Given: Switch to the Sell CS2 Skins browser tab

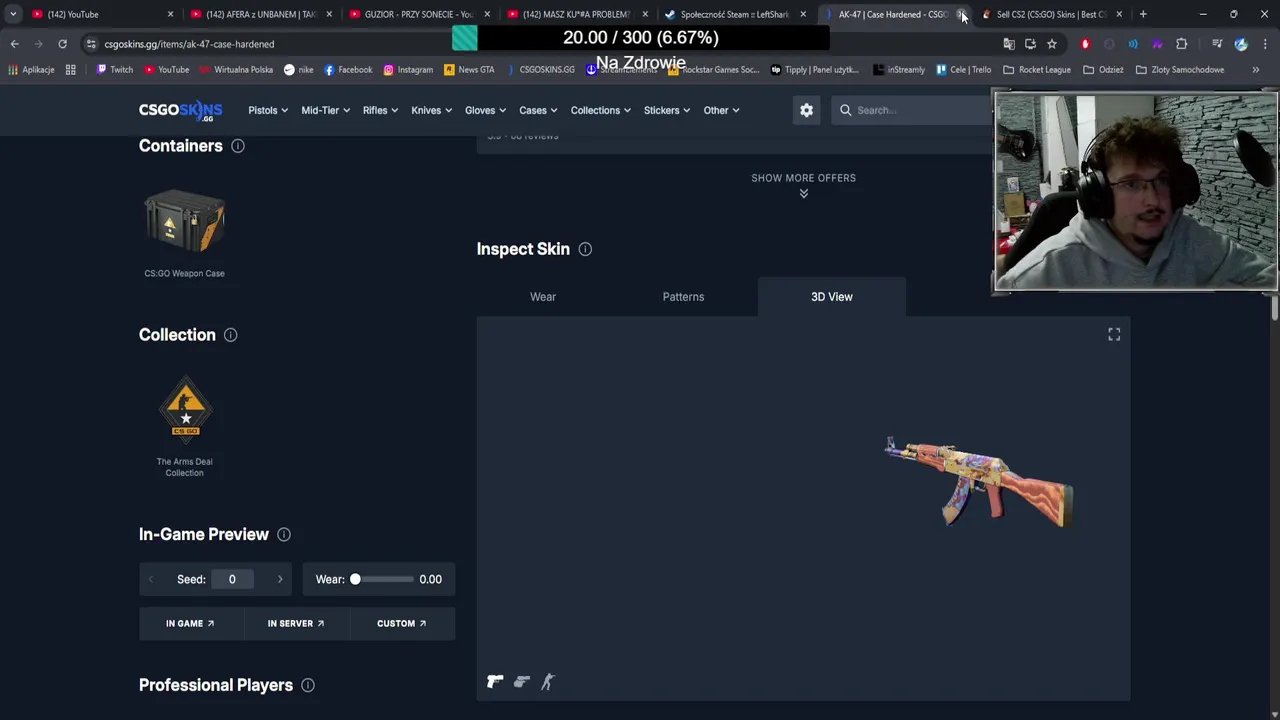Looking at the screenshot, I should tap(1050, 14).
